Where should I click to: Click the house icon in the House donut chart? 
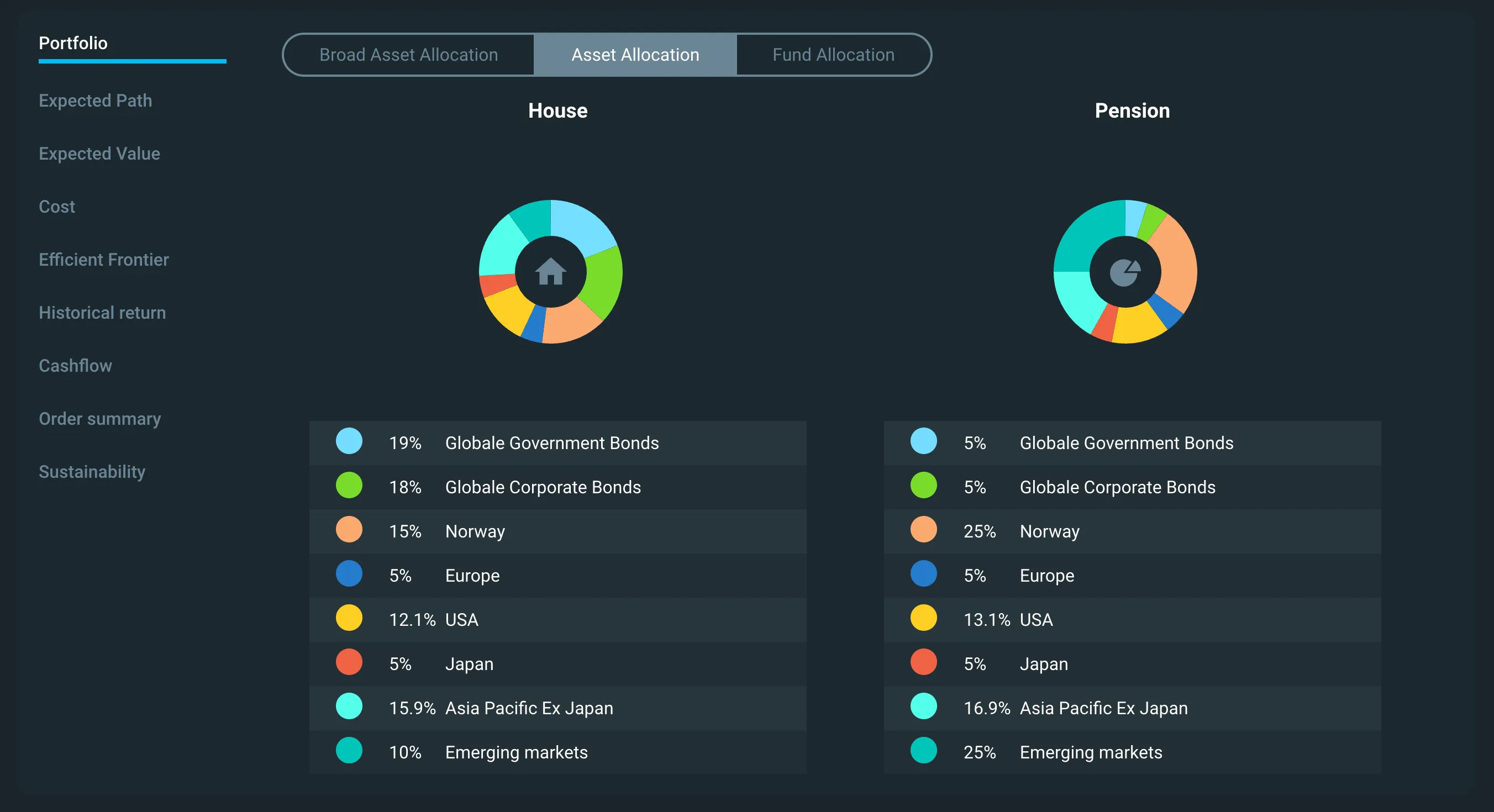[x=550, y=271]
